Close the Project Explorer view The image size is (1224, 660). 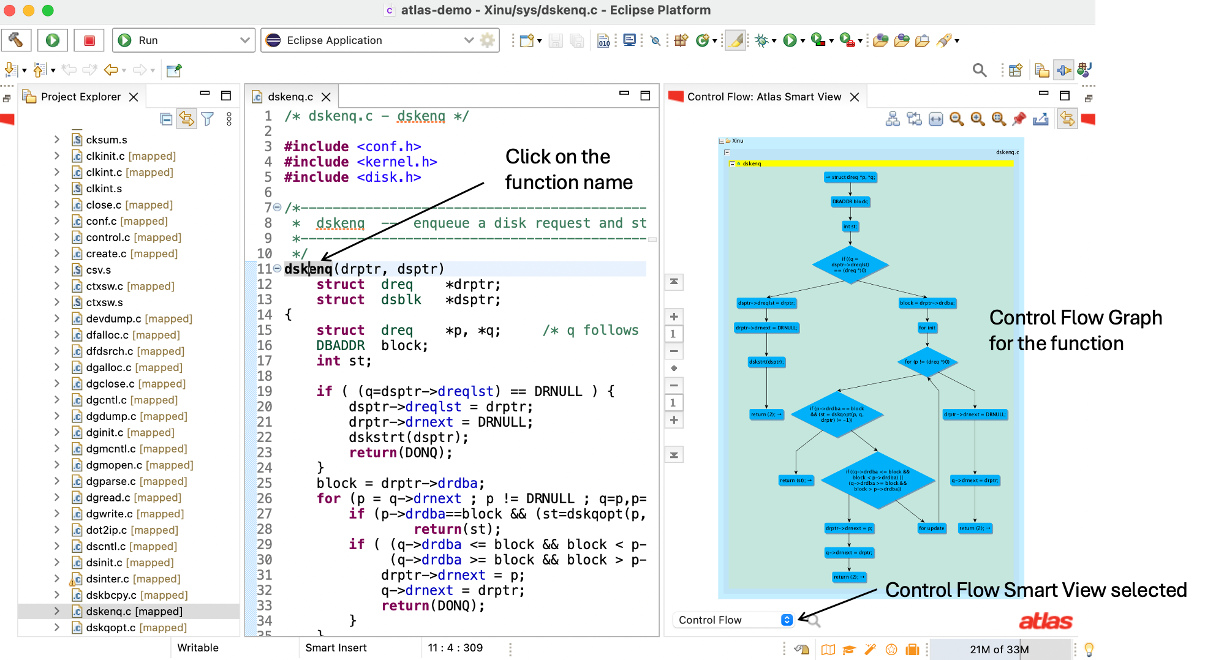coord(134,97)
